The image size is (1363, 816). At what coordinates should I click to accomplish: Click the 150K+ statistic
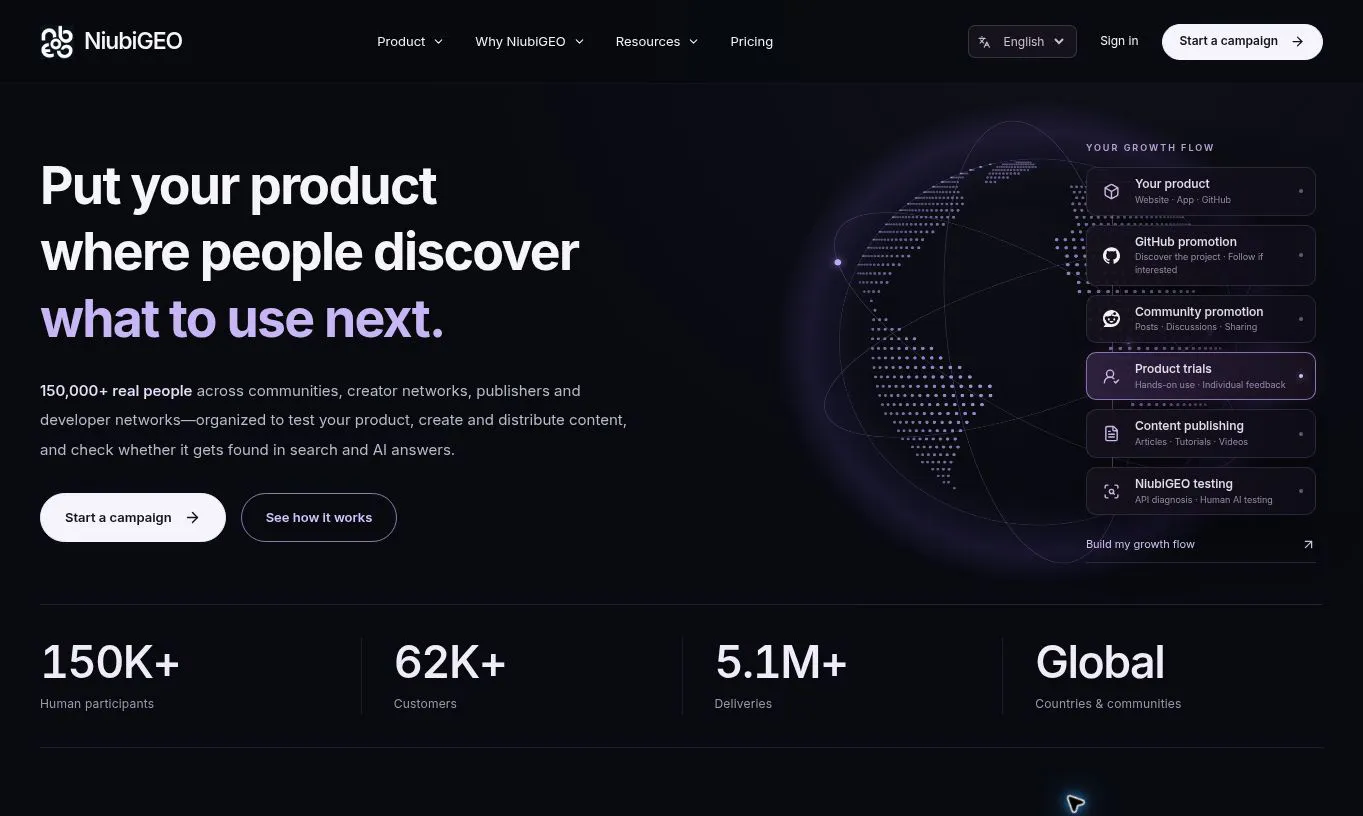110,662
